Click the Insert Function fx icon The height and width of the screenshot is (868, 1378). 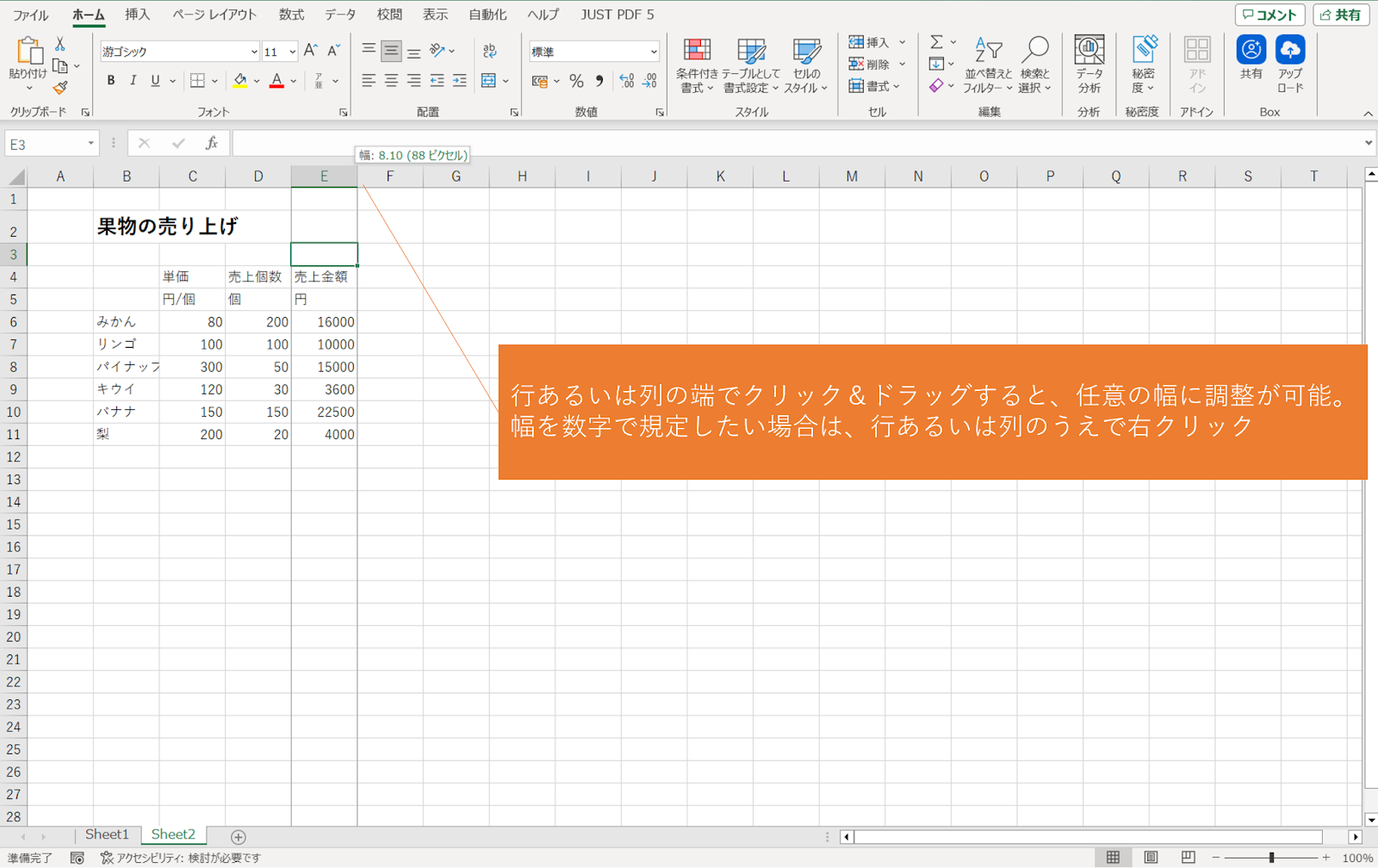pyautogui.click(x=212, y=144)
